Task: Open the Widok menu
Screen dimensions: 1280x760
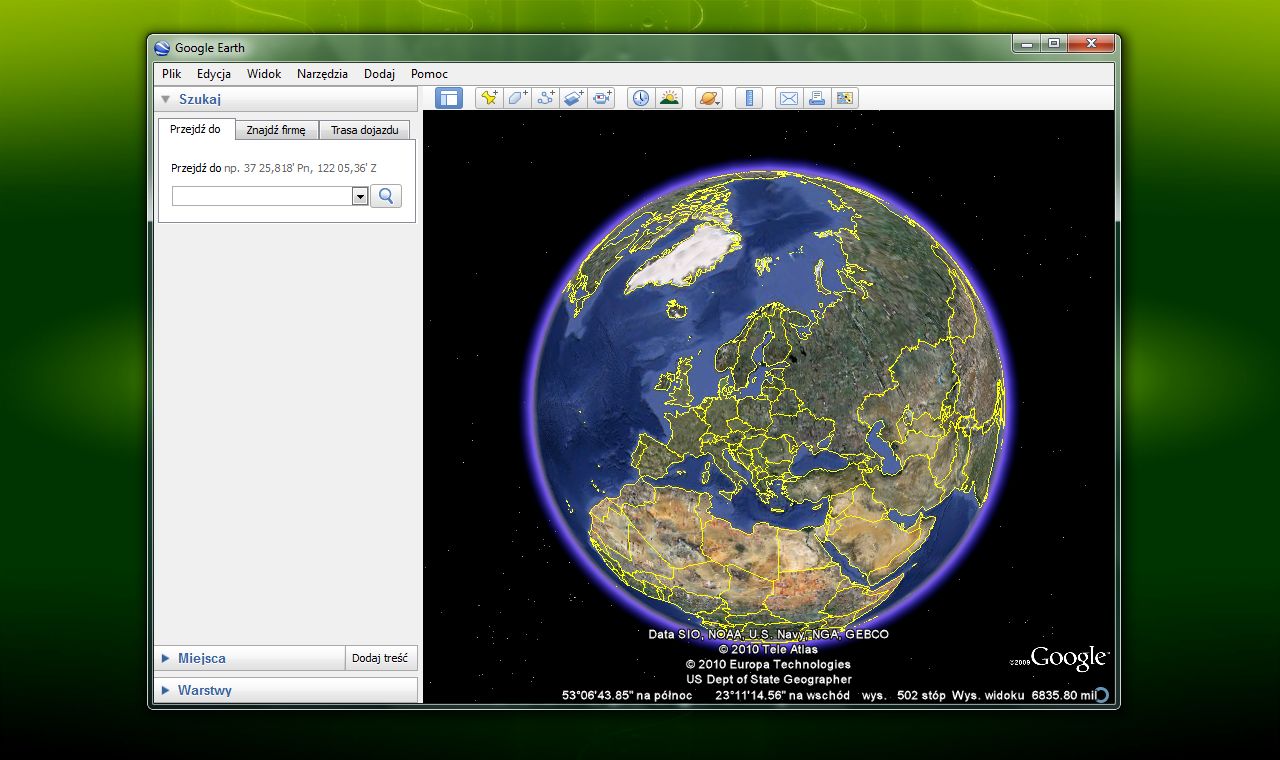Action: [264, 74]
